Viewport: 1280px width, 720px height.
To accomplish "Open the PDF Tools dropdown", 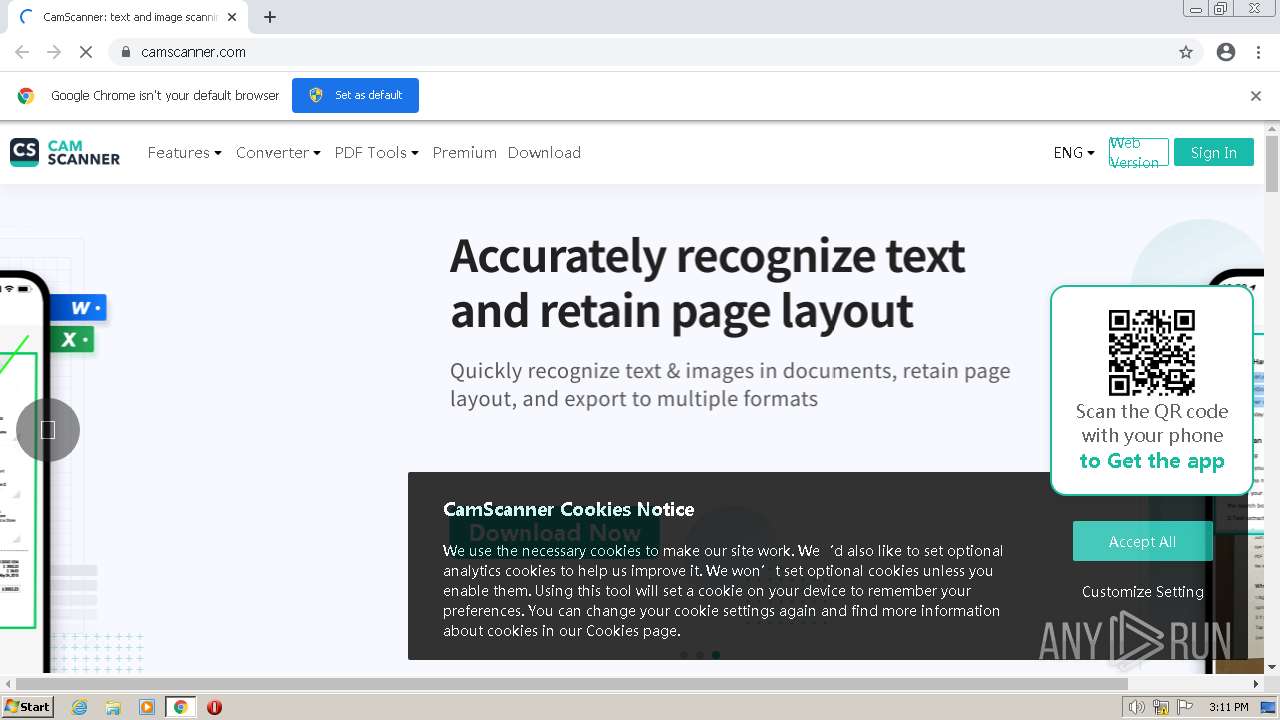I will (x=376, y=153).
